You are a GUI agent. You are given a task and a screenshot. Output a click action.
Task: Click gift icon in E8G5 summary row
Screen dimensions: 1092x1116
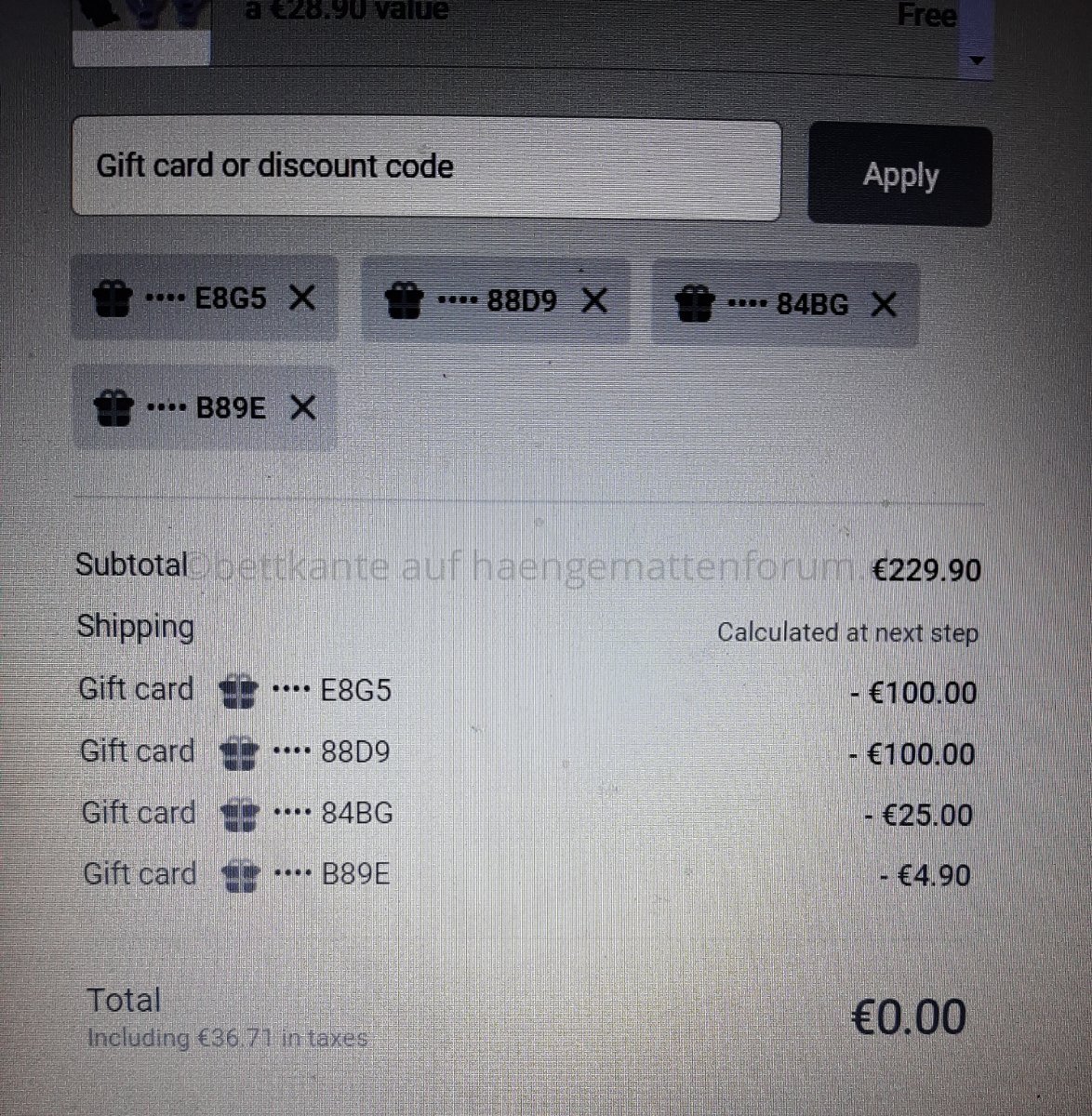(238, 692)
